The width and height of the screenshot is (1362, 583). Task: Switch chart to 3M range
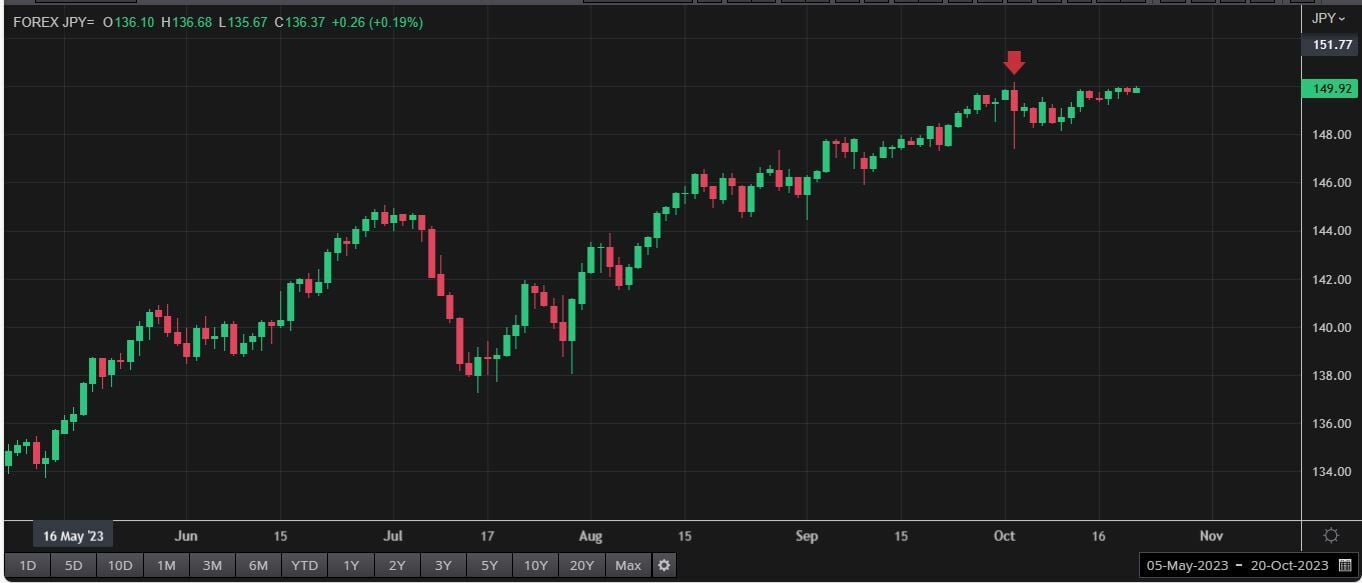pos(212,566)
